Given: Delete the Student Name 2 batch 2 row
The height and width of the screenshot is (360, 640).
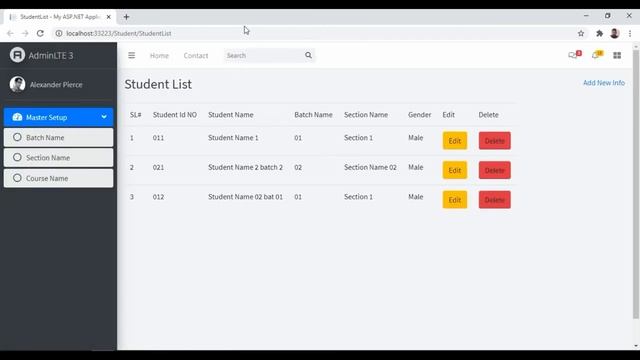Looking at the screenshot, I should [494, 170].
